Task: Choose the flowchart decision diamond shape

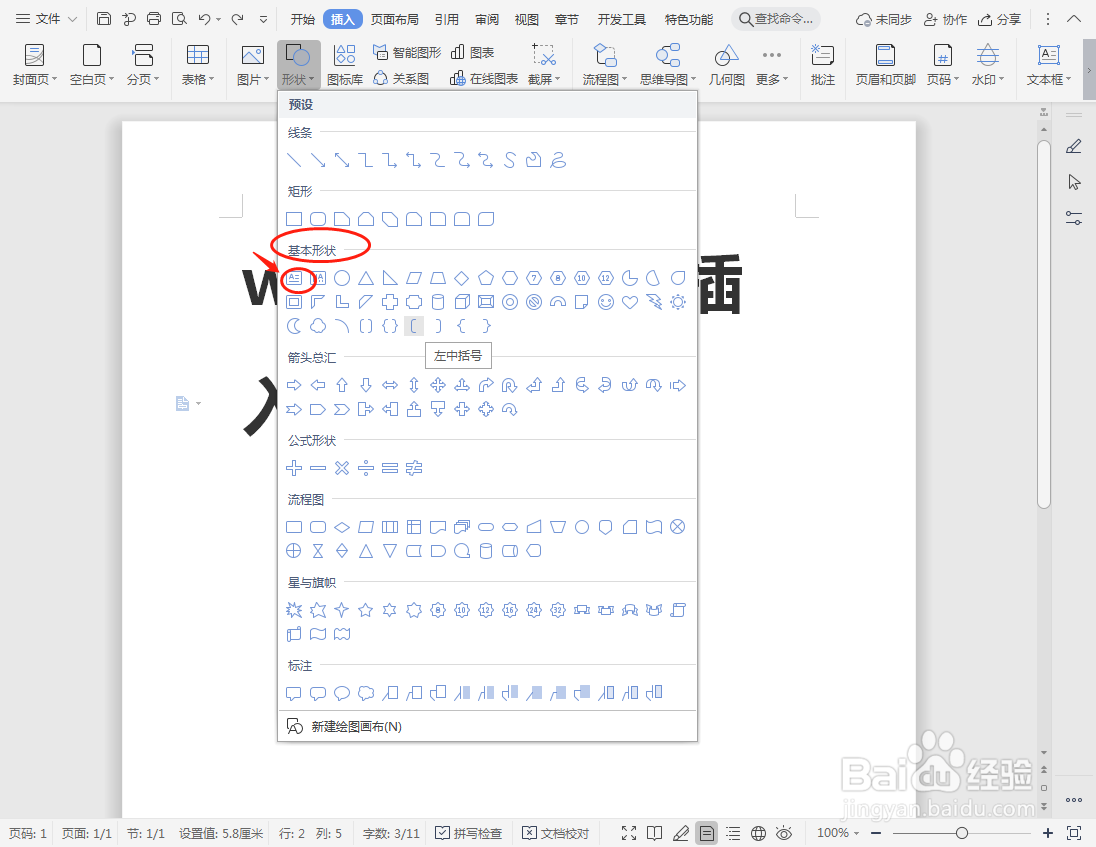Action: point(342,527)
